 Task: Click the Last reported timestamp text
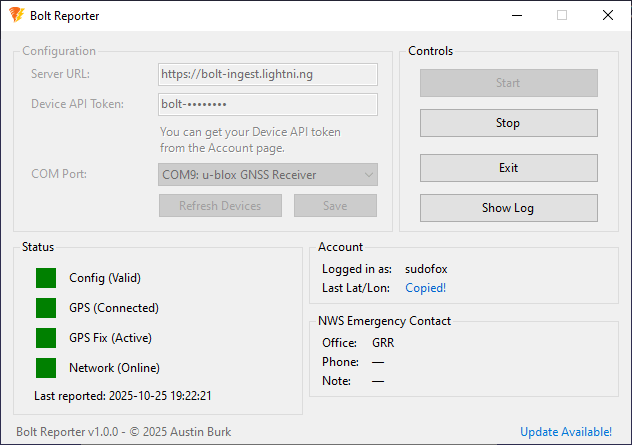123,396
